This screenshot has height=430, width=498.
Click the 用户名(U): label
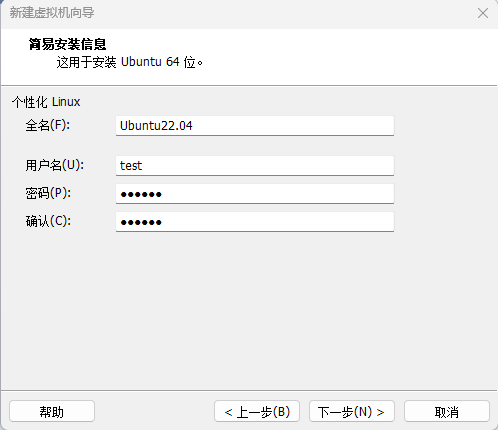tap(55, 165)
